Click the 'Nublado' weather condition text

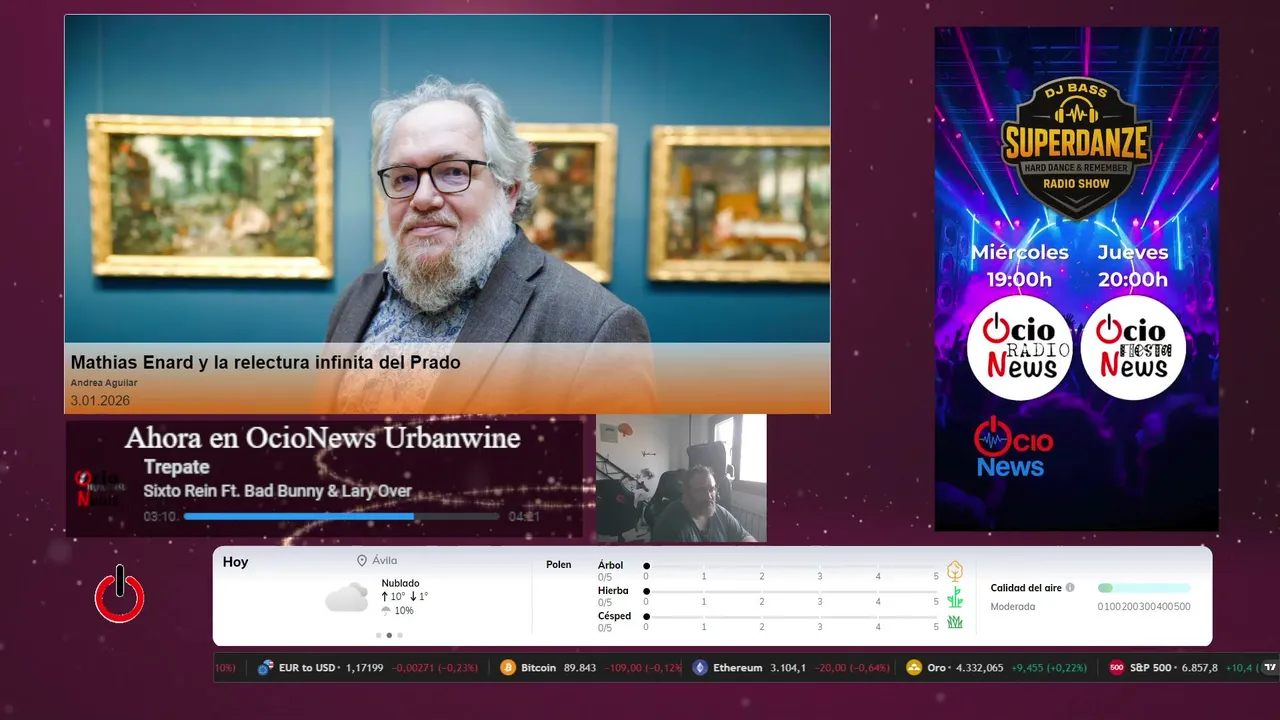[400, 583]
